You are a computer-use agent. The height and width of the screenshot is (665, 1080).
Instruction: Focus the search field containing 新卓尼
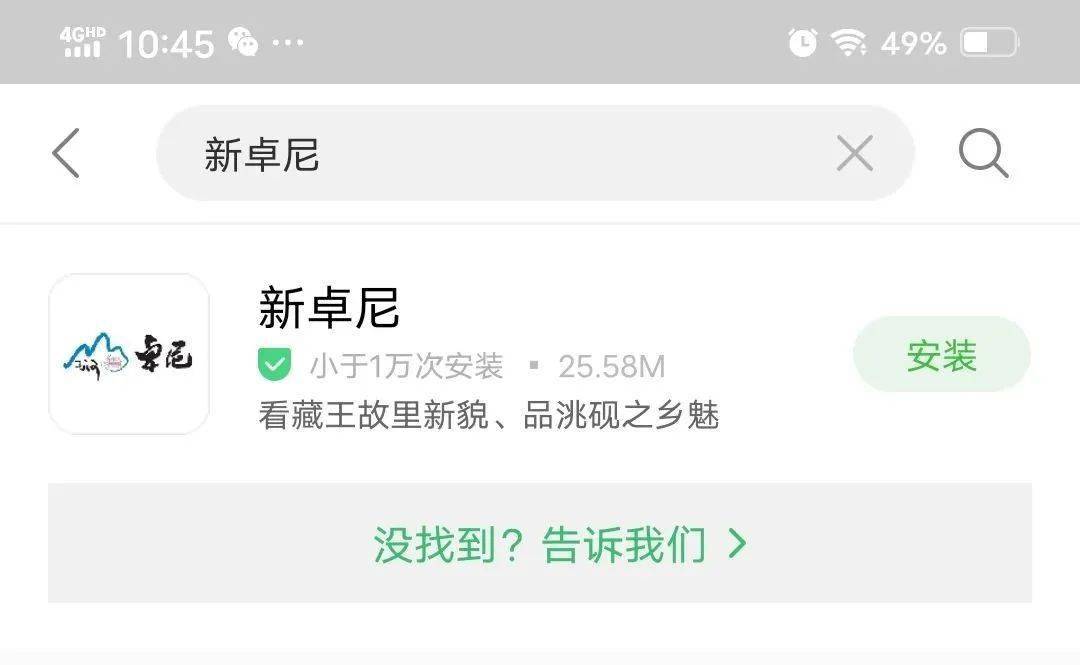click(535, 153)
